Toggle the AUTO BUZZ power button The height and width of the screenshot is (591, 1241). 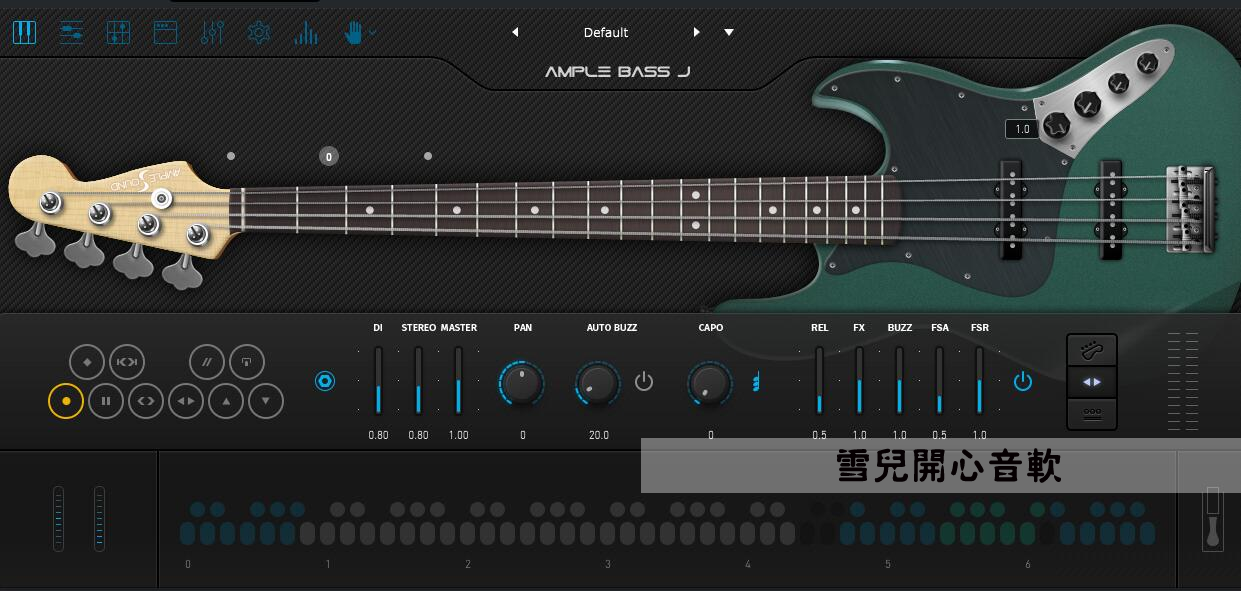pos(644,382)
